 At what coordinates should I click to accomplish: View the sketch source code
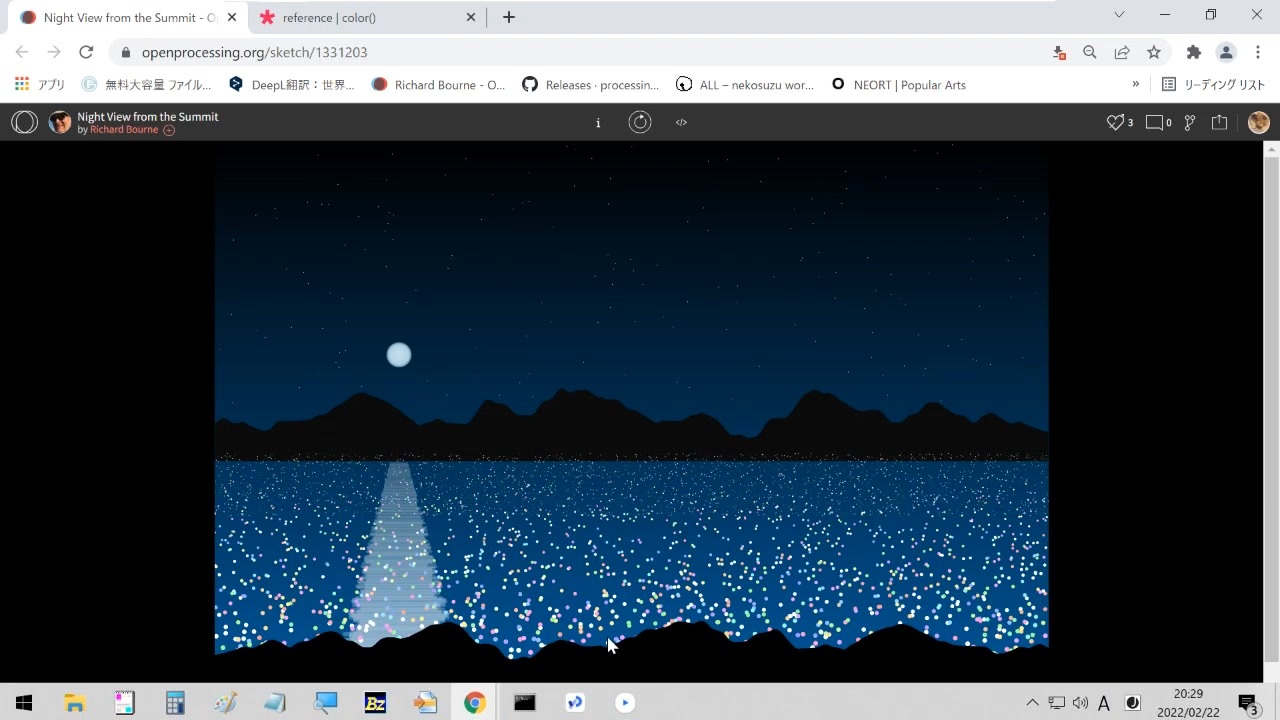681,122
